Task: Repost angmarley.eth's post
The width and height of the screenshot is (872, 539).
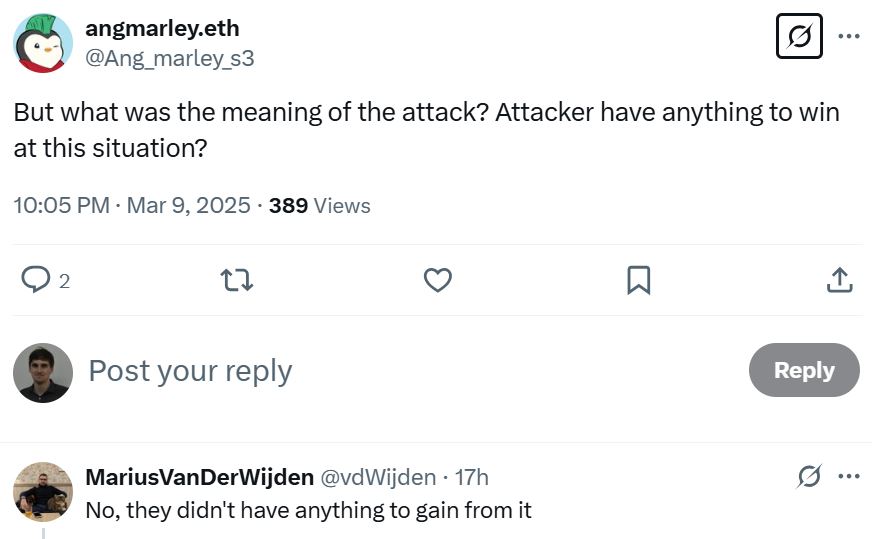Action: click(x=237, y=280)
